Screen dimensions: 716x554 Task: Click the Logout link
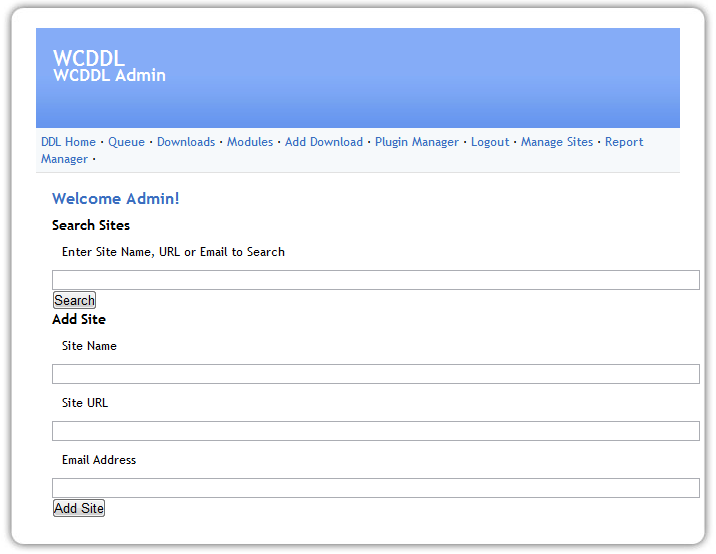489,142
